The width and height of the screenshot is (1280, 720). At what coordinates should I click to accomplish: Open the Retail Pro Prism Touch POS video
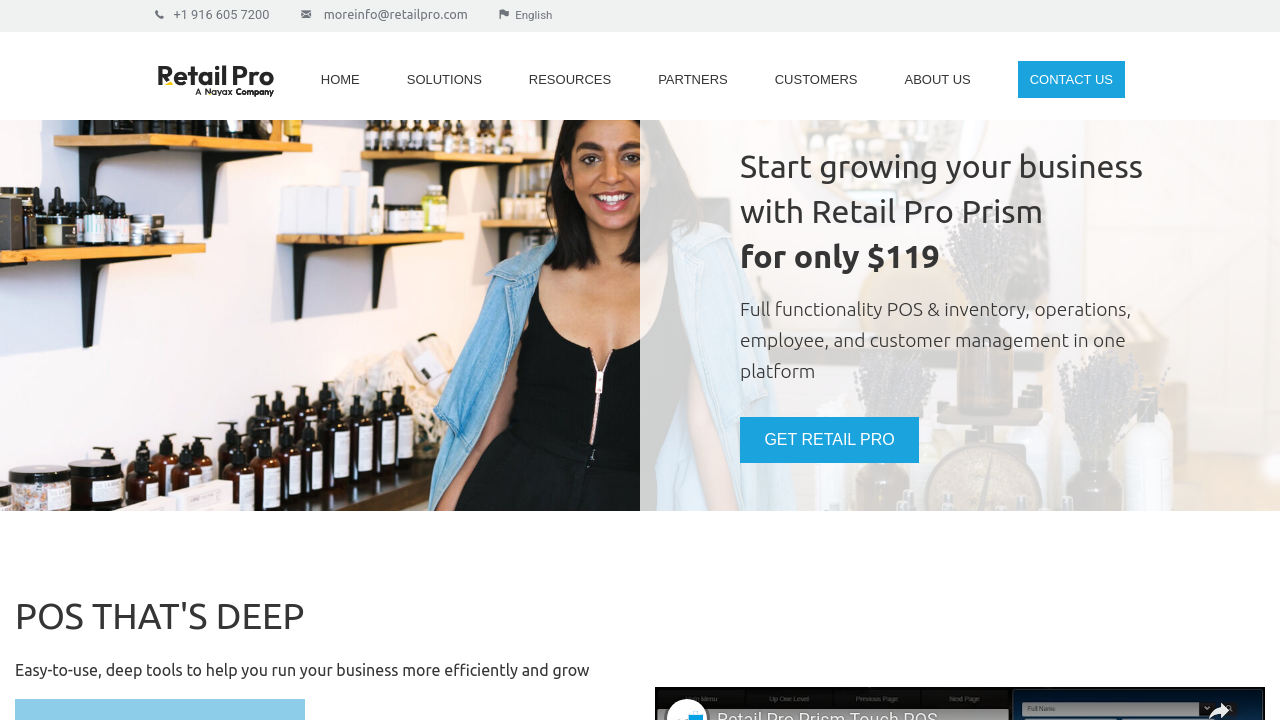coord(960,704)
